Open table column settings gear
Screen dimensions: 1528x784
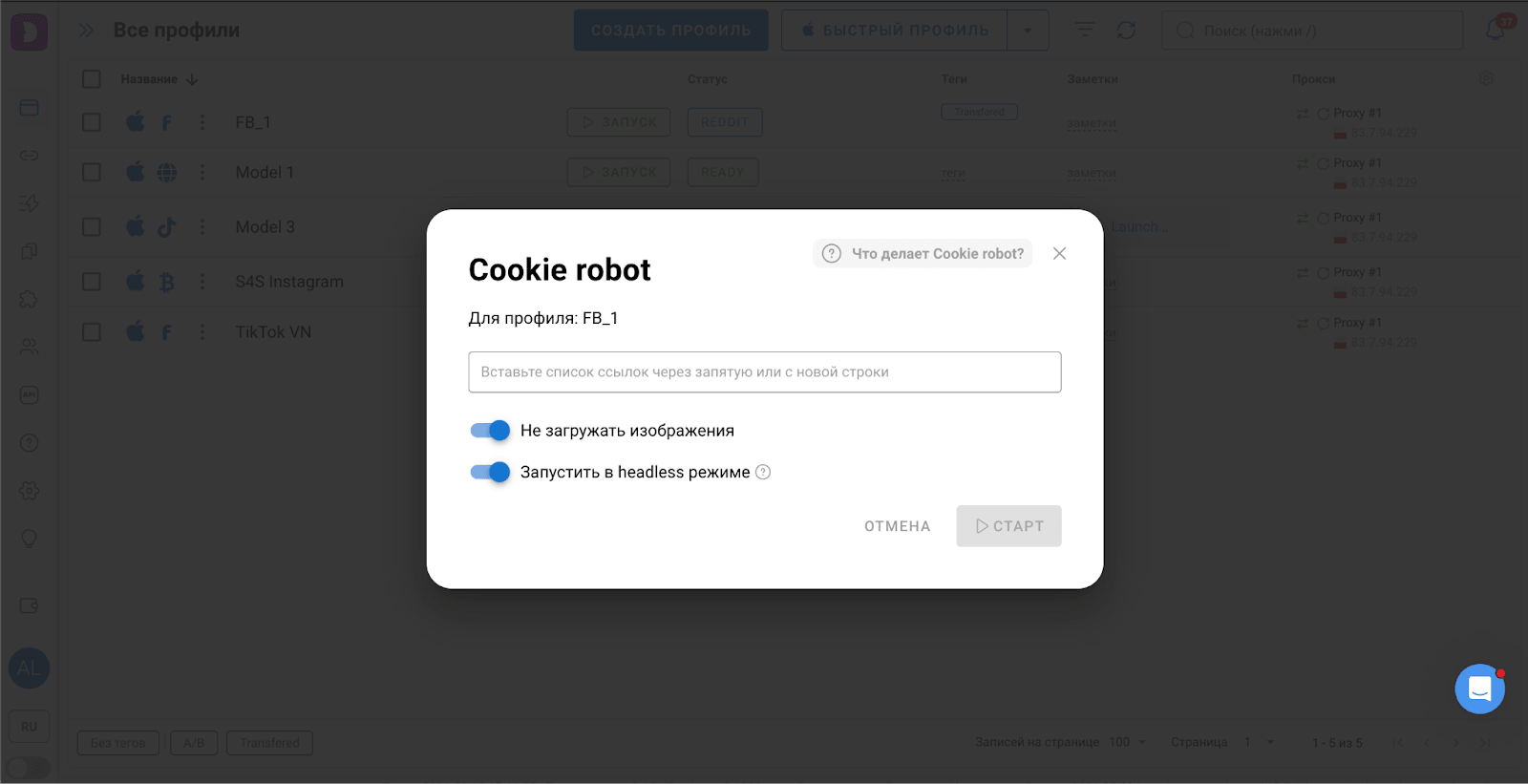(x=1486, y=78)
